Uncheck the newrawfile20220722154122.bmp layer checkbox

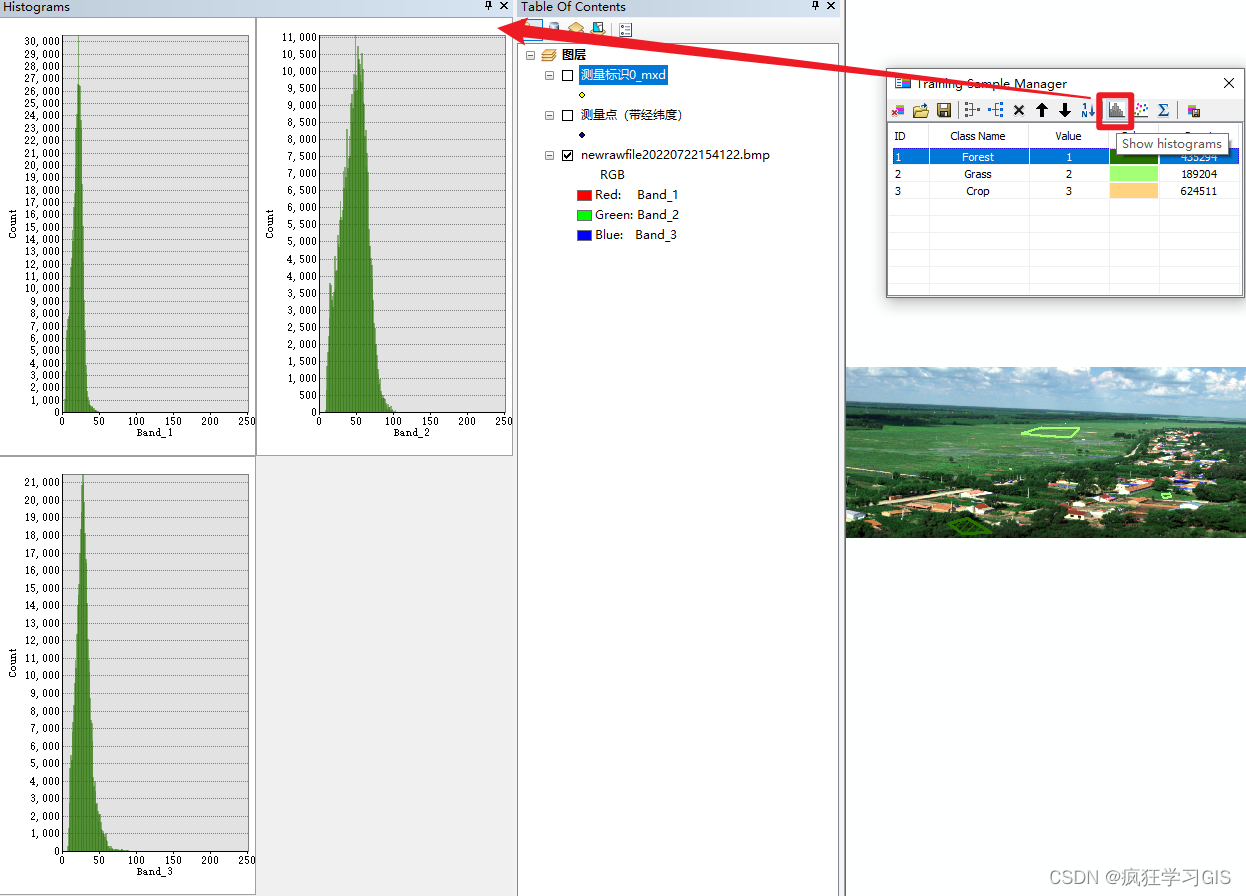[x=568, y=155]
